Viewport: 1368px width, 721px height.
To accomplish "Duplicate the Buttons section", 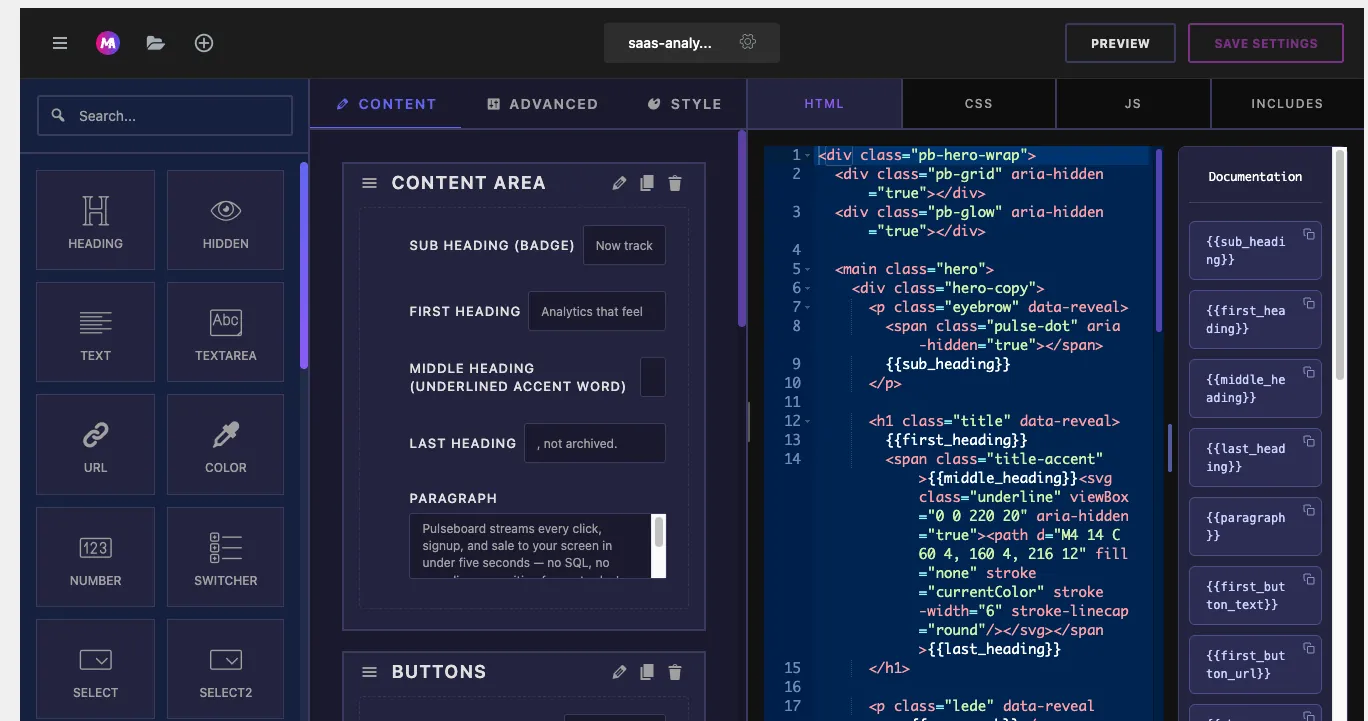I will tap(647, 672).
